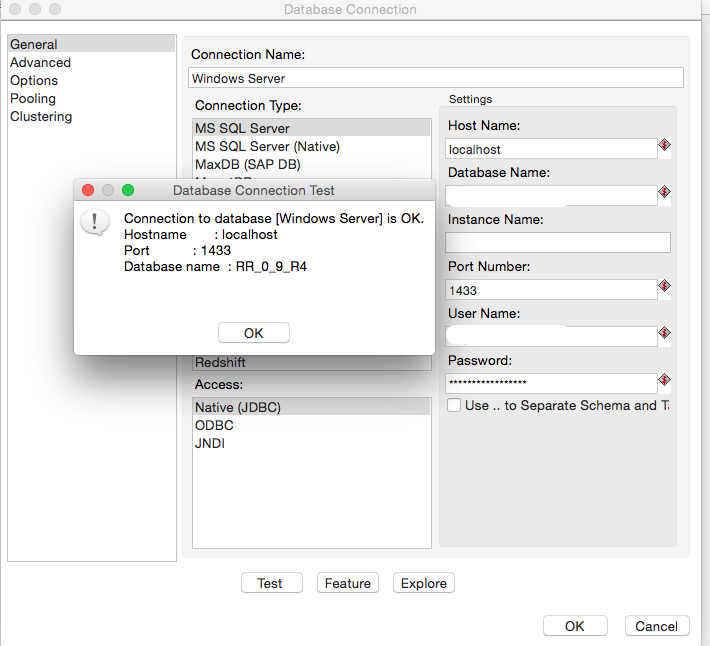Click 'Connection to database [Windows Server] is OK.' text
Viewport: 710px width, 646px height.
pyautogui.click(x=274, y=218)
